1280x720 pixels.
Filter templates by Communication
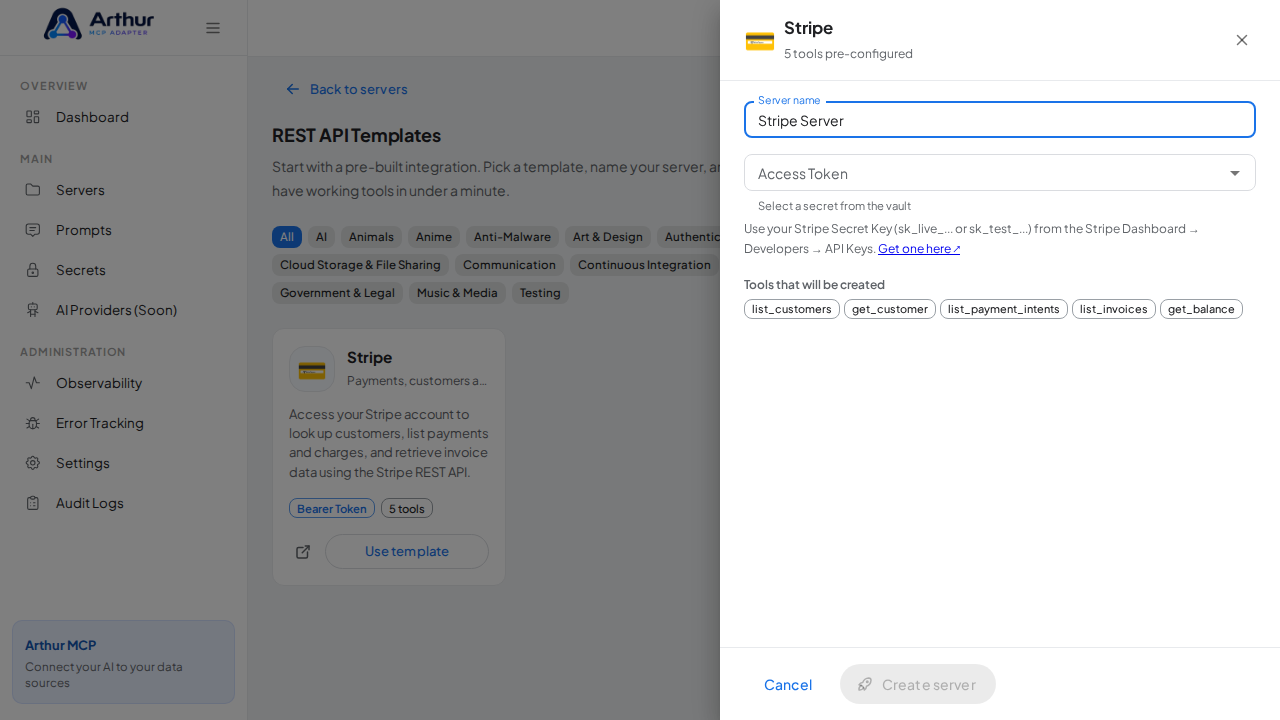click(x=509, y=265)
